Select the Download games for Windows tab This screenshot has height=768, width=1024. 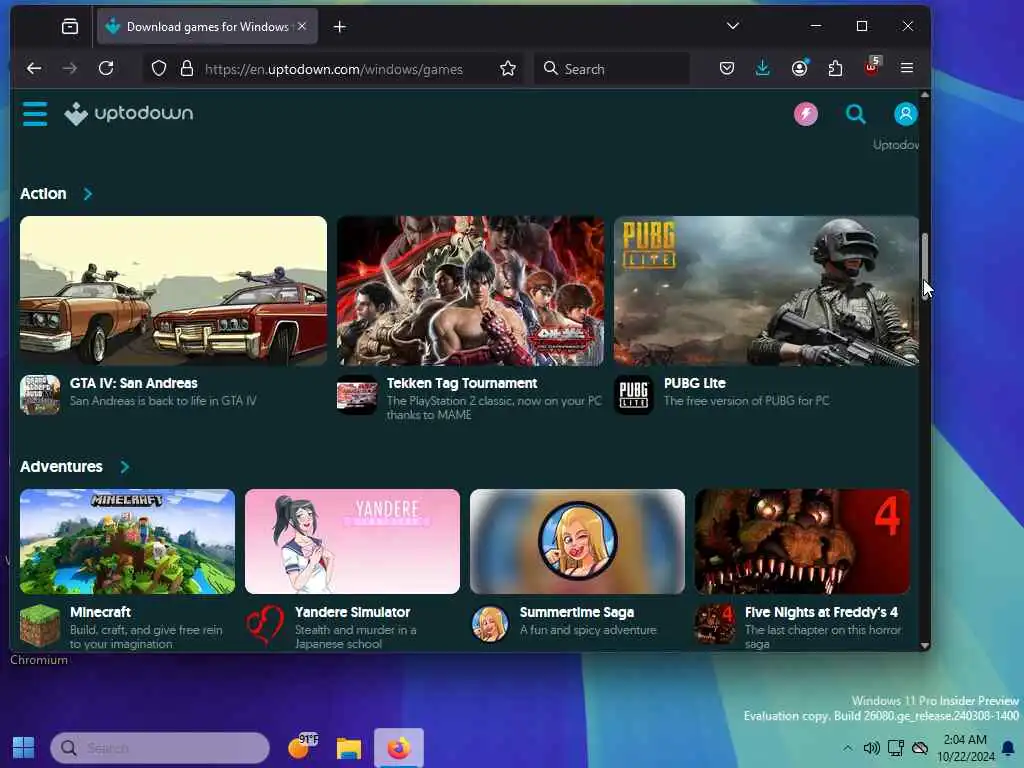[x=207, y=27]
